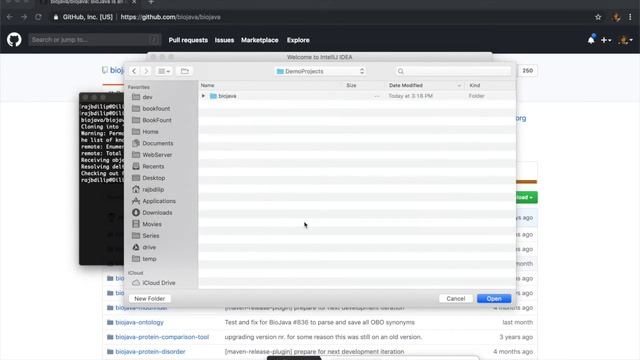This screenshot has height=360, width=640.
Task: Go forward in file dialog navigation
Action: coord(146,71)
